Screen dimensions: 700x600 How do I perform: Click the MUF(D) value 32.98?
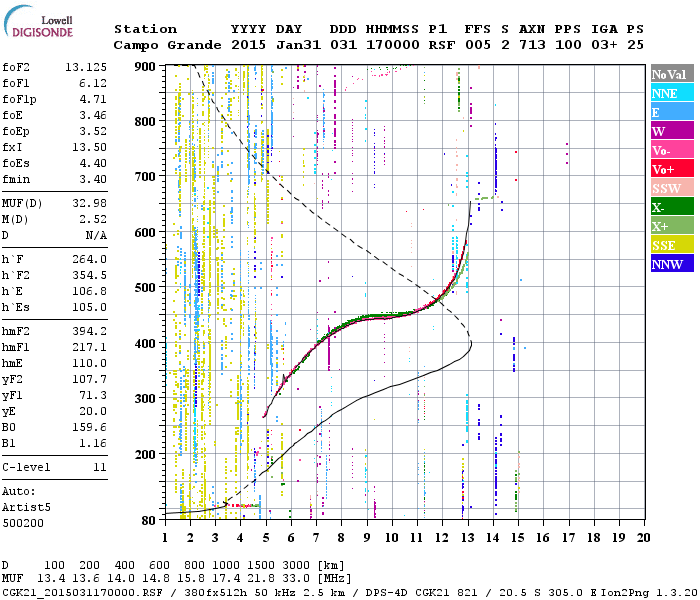tap(89, 204)
